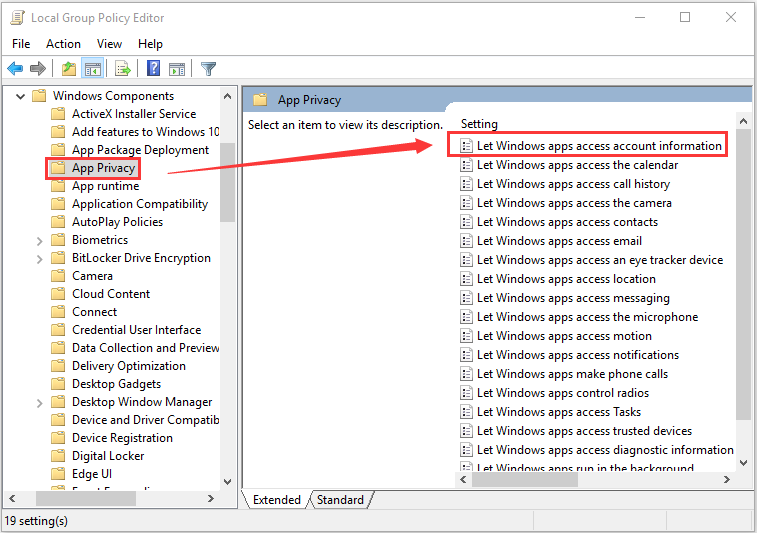The height and width of the screenshot is (533, 757).
Task: Click tree pane horizontal scrollbar right arrow
Action: click(x=210, y=499)
